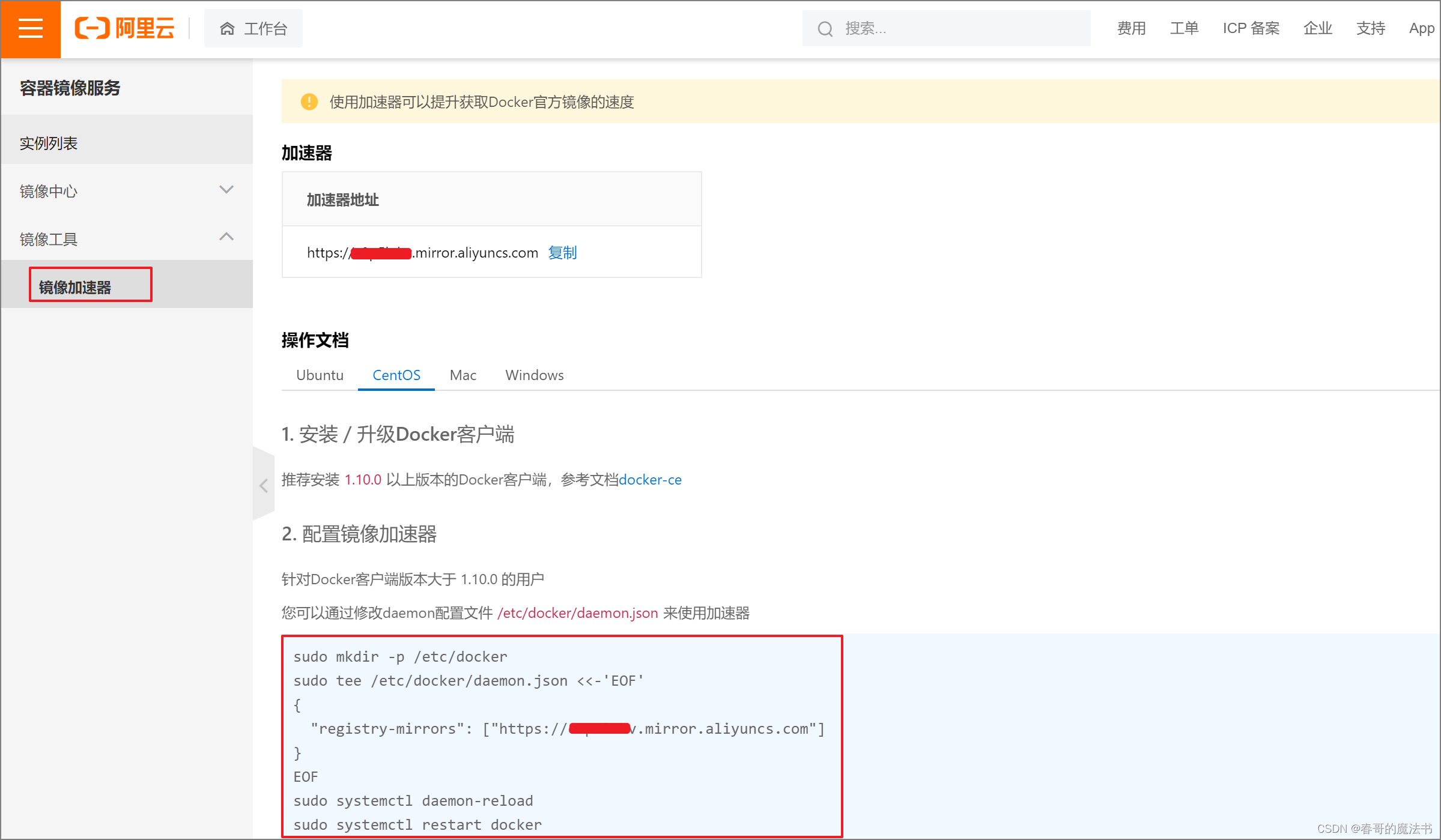Switch to the CentOS tab
This screenshot has width=1441, height=840.
tap(396, 375)
